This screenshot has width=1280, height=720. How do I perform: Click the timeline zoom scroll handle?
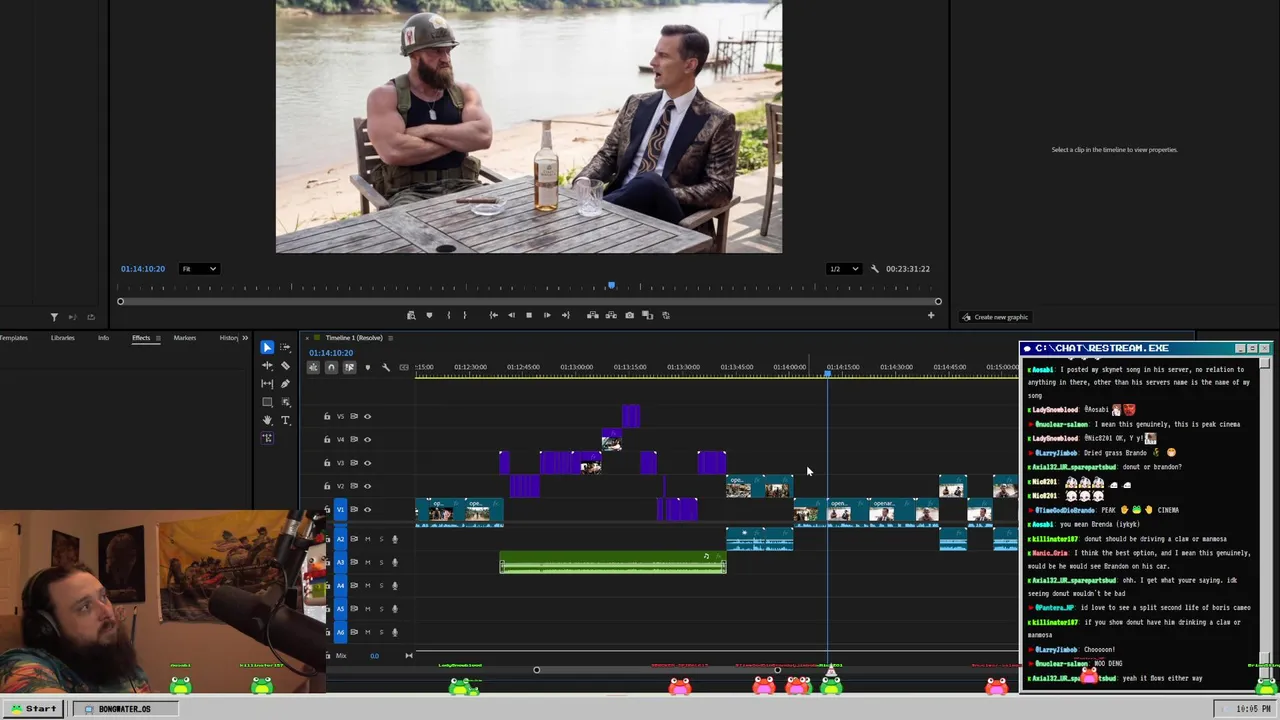pyautogui.click(x=537, y=670)
